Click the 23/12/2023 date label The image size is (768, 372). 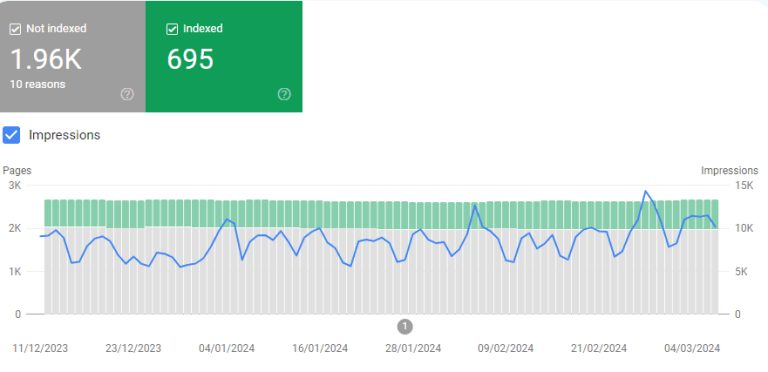point(133,349)
